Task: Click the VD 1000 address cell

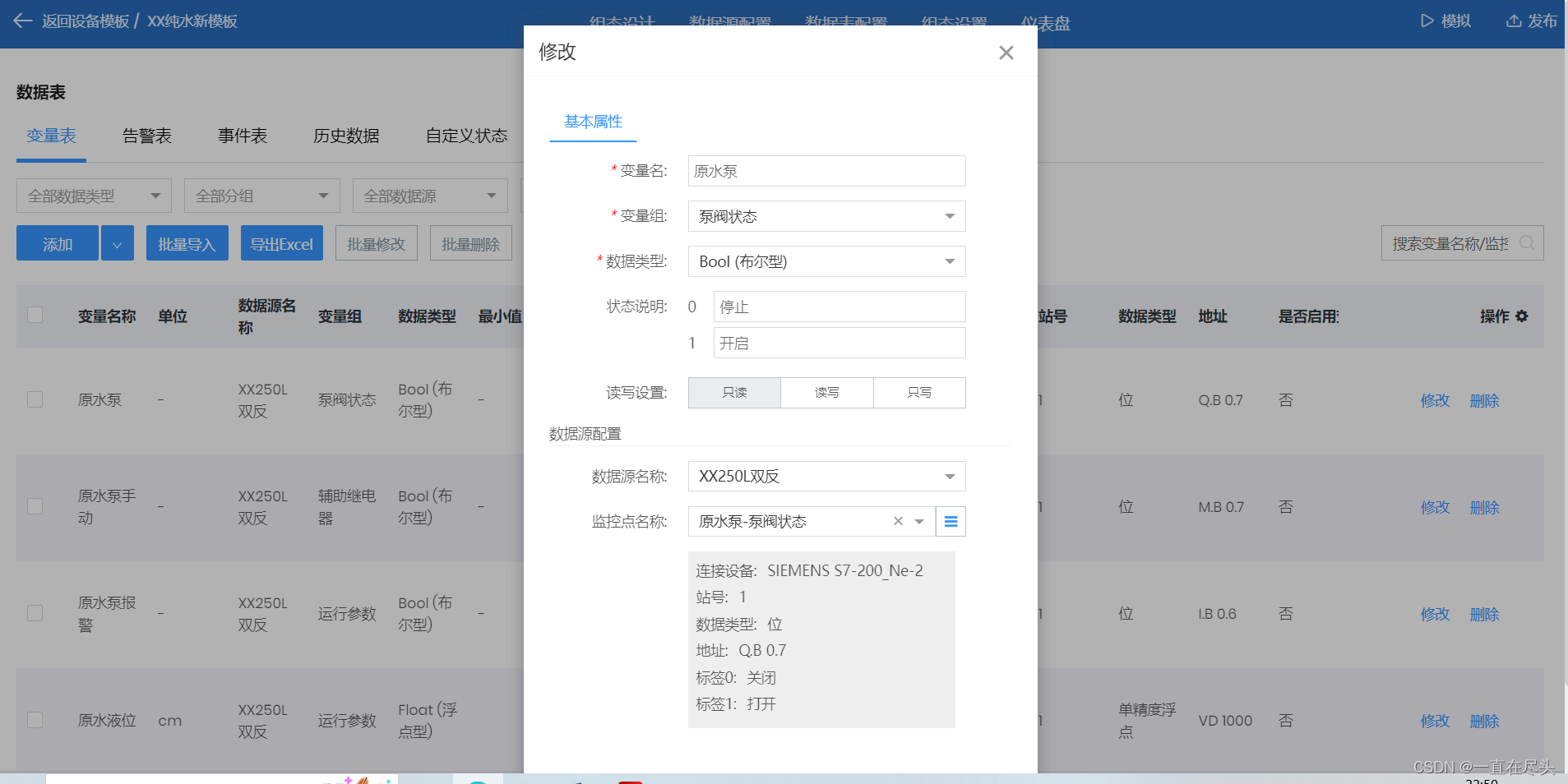Action: click(1225, 722)
